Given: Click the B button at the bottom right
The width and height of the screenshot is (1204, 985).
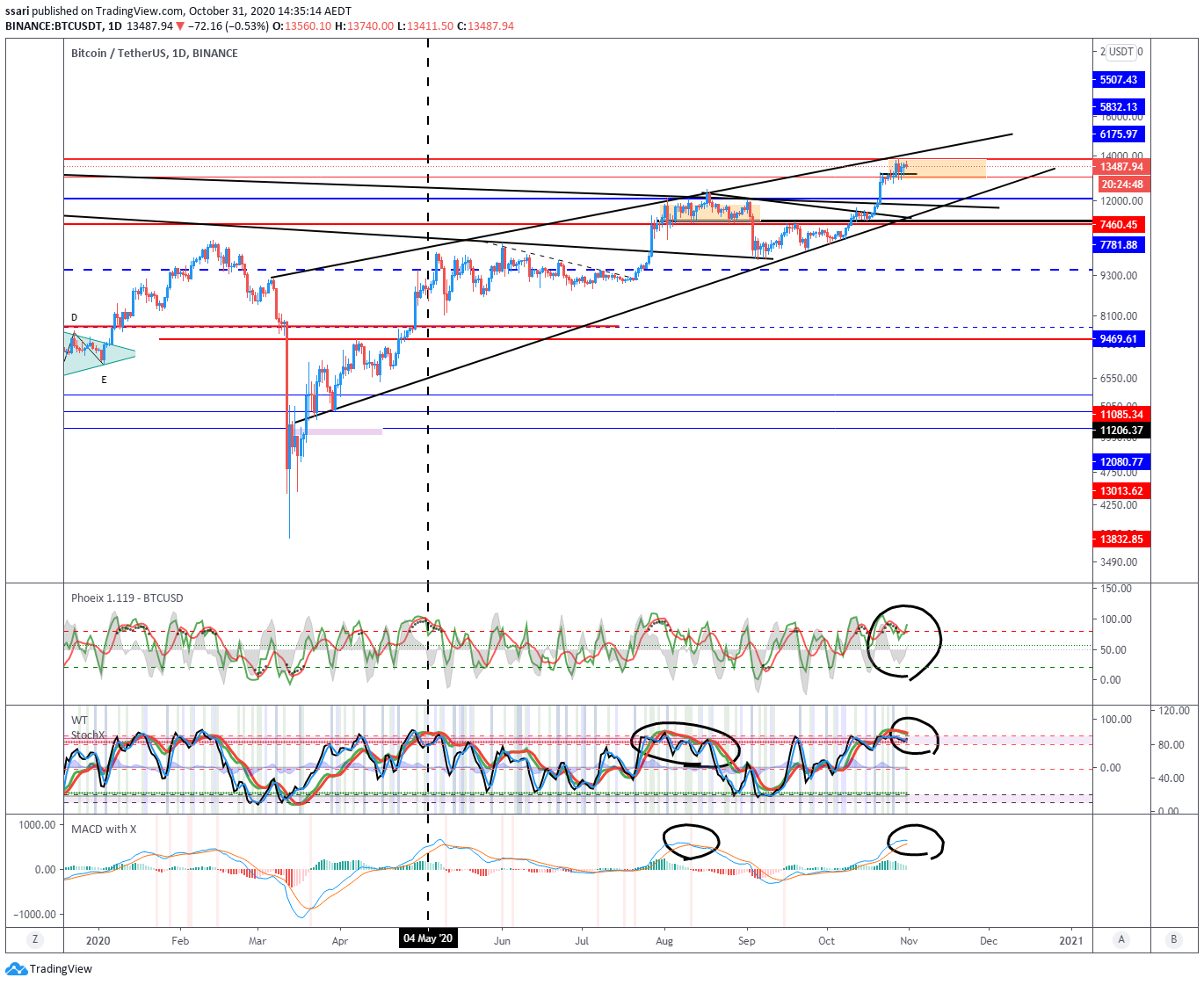Looking at the screenshot, I should (1173, 939).
